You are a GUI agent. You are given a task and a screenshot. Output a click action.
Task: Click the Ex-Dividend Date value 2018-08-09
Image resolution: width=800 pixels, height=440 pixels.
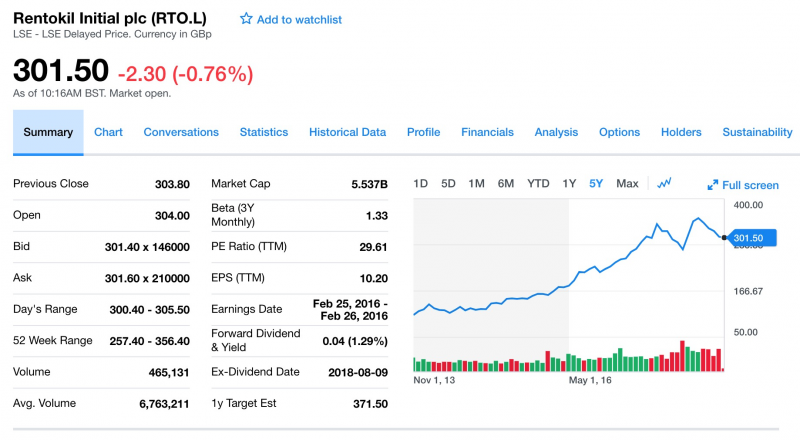358,373
